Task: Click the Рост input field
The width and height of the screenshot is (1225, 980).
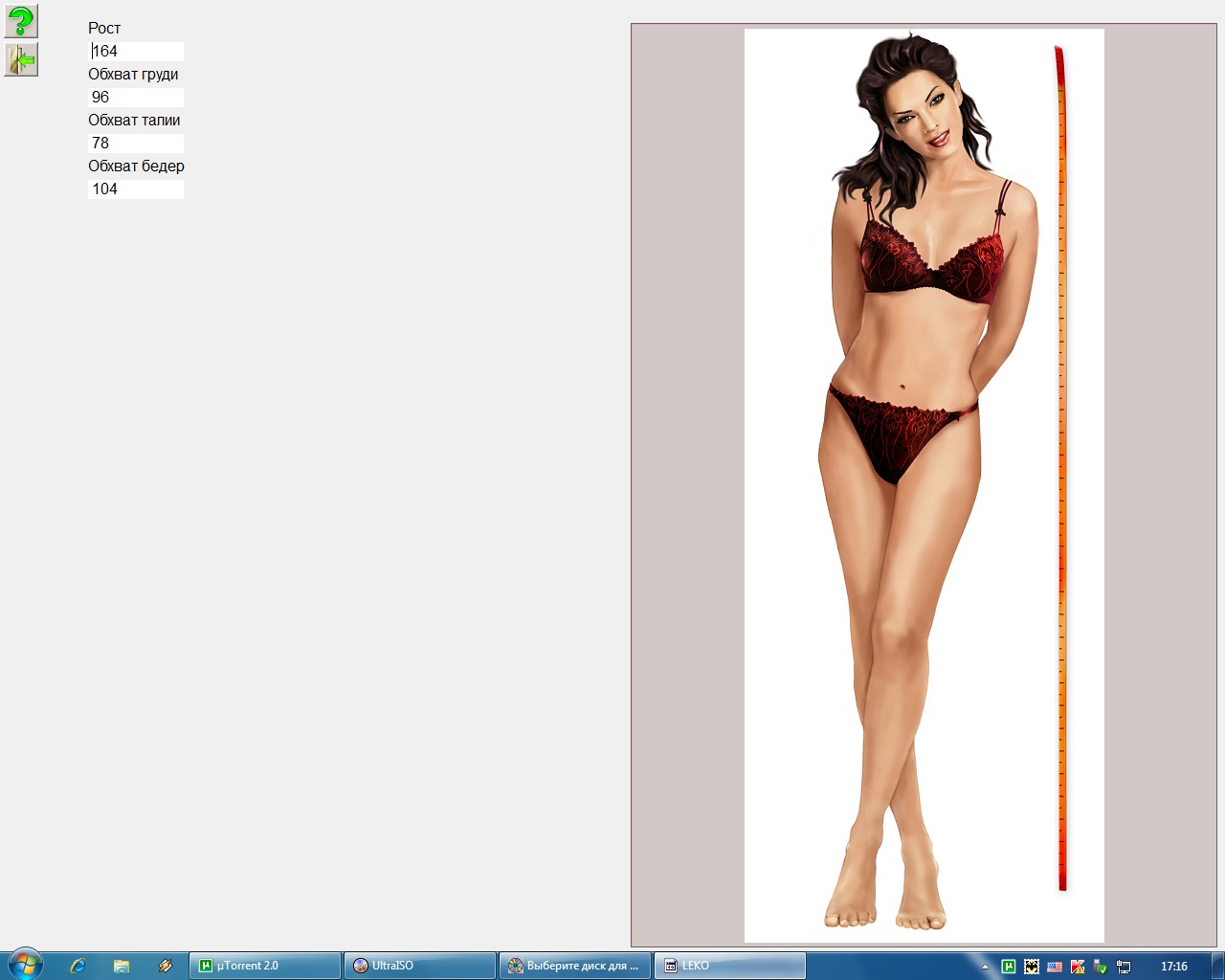Action: coord(135,52)
